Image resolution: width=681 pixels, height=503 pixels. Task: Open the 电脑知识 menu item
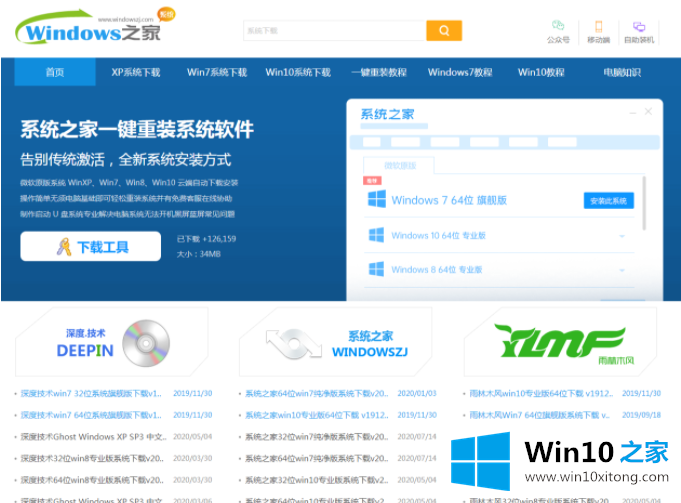622,72
